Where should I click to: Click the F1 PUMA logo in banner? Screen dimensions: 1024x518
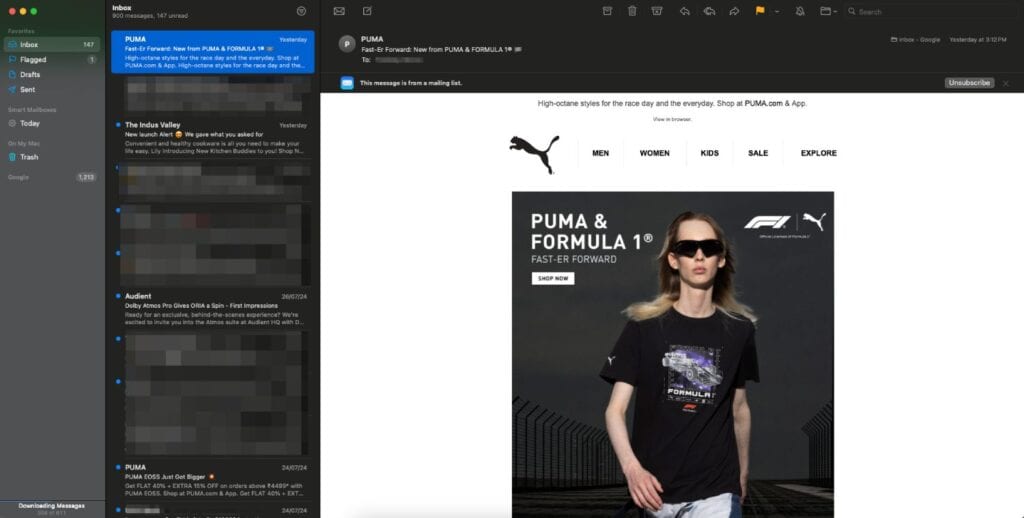[785, 223]
